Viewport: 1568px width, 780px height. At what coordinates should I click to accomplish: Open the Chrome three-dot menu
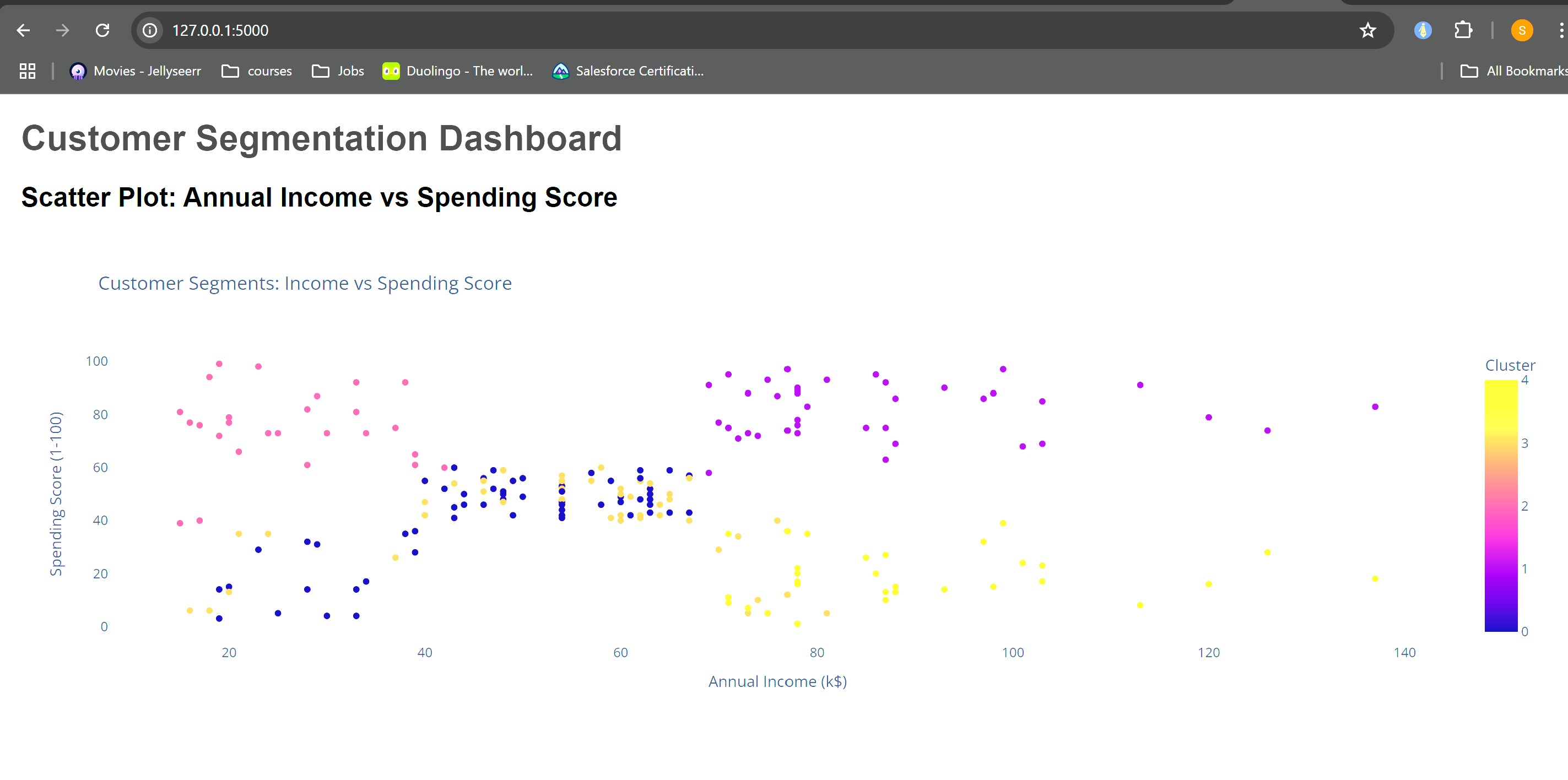(1561, 30)
